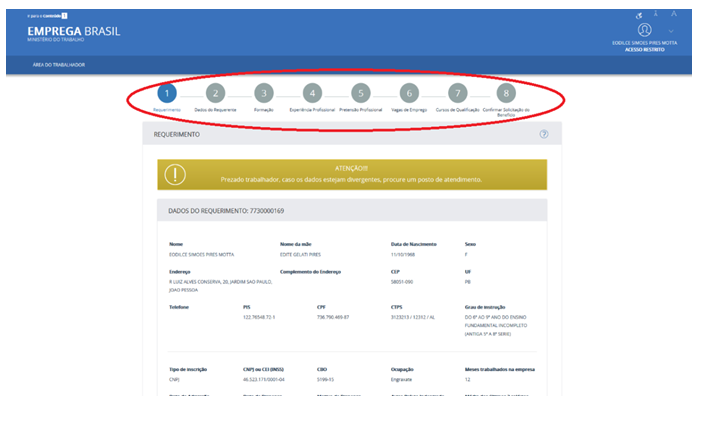Click the yellow warning exclamation icon
The width and height of the screenshot is (701, 424).
pyautogui.click(x=176, y=174)
